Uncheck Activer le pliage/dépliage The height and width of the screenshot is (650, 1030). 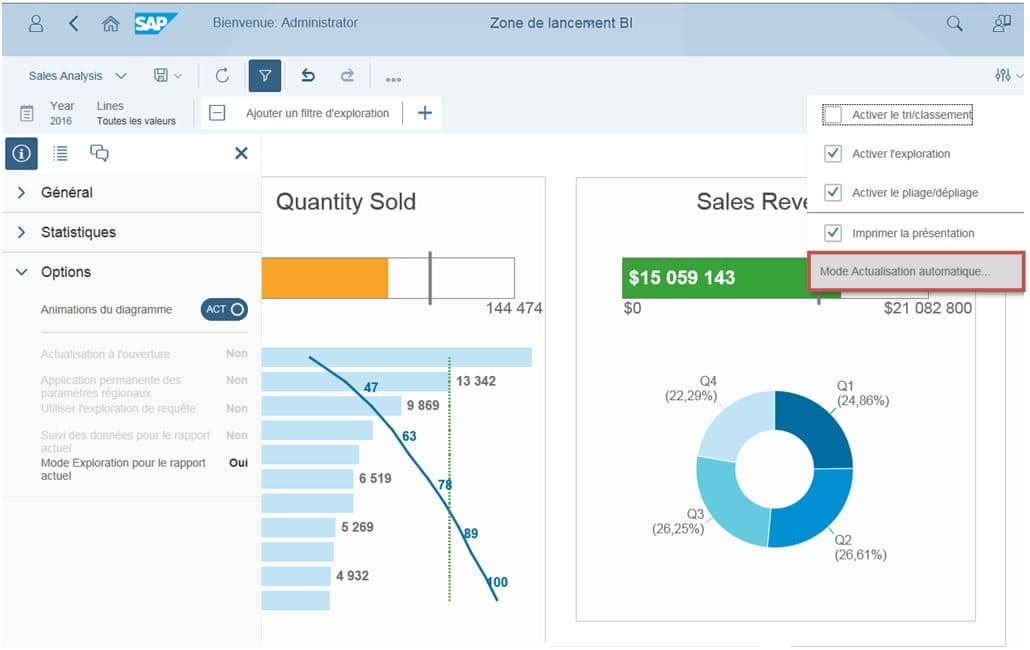(x=832, y=192)
